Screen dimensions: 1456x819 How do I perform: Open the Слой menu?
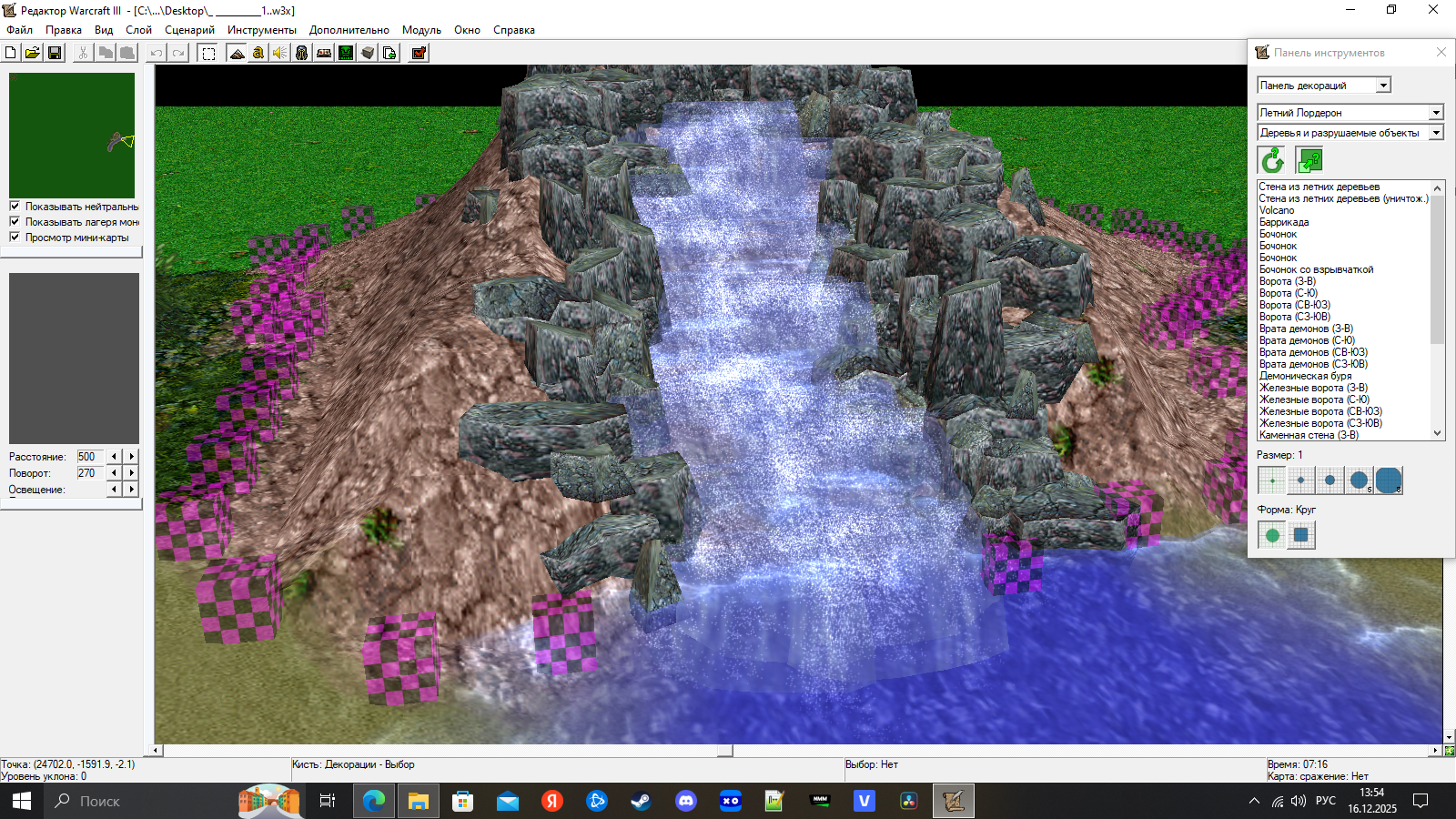138,30
